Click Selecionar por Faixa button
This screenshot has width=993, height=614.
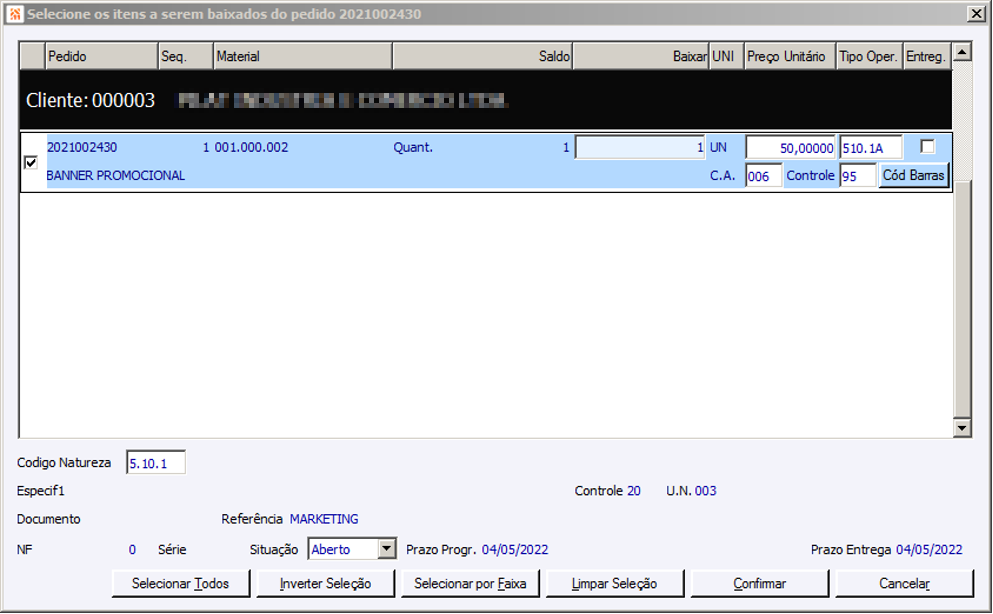point(470,584)
